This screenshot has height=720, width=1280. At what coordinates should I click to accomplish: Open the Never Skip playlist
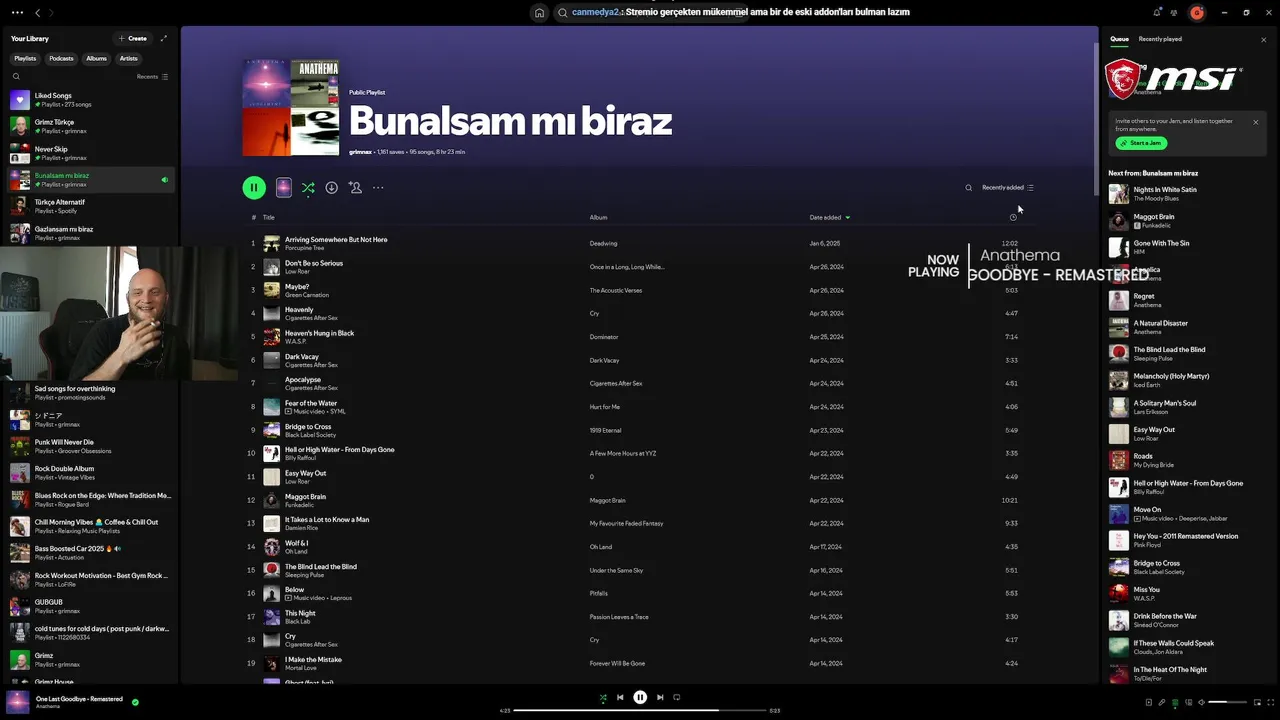(90, 153)
